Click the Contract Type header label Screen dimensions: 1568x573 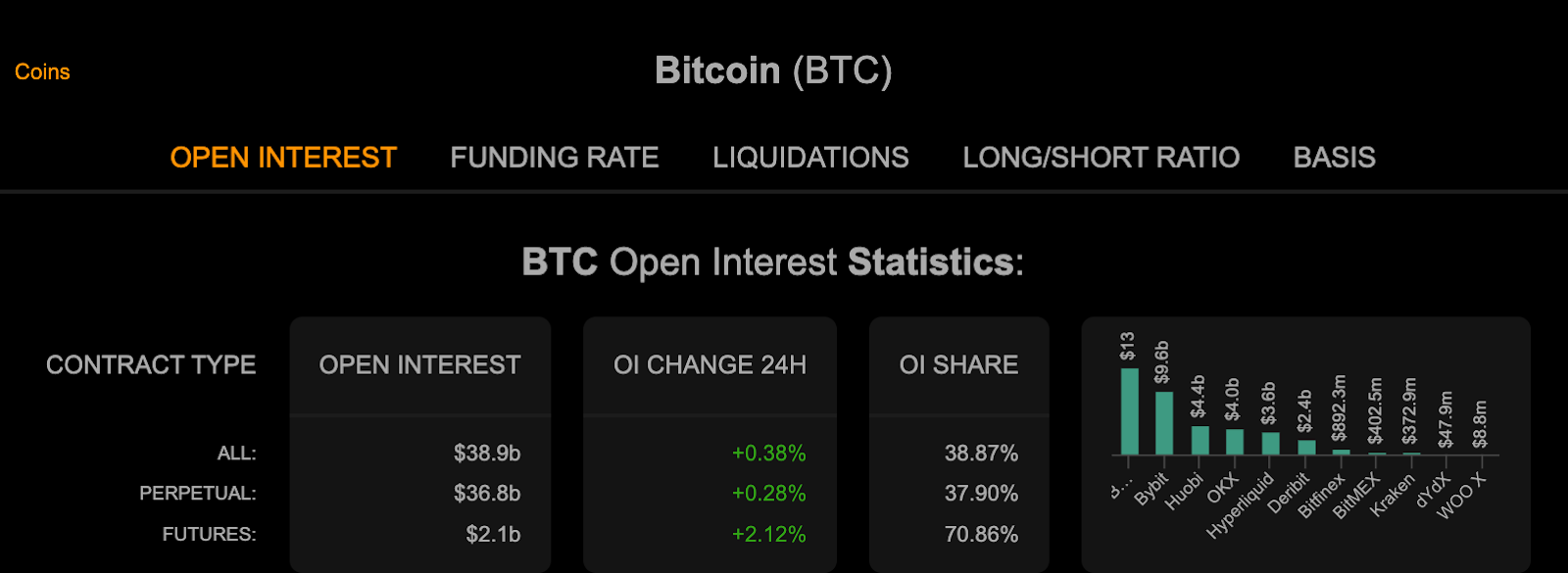(x=151, y=365)
